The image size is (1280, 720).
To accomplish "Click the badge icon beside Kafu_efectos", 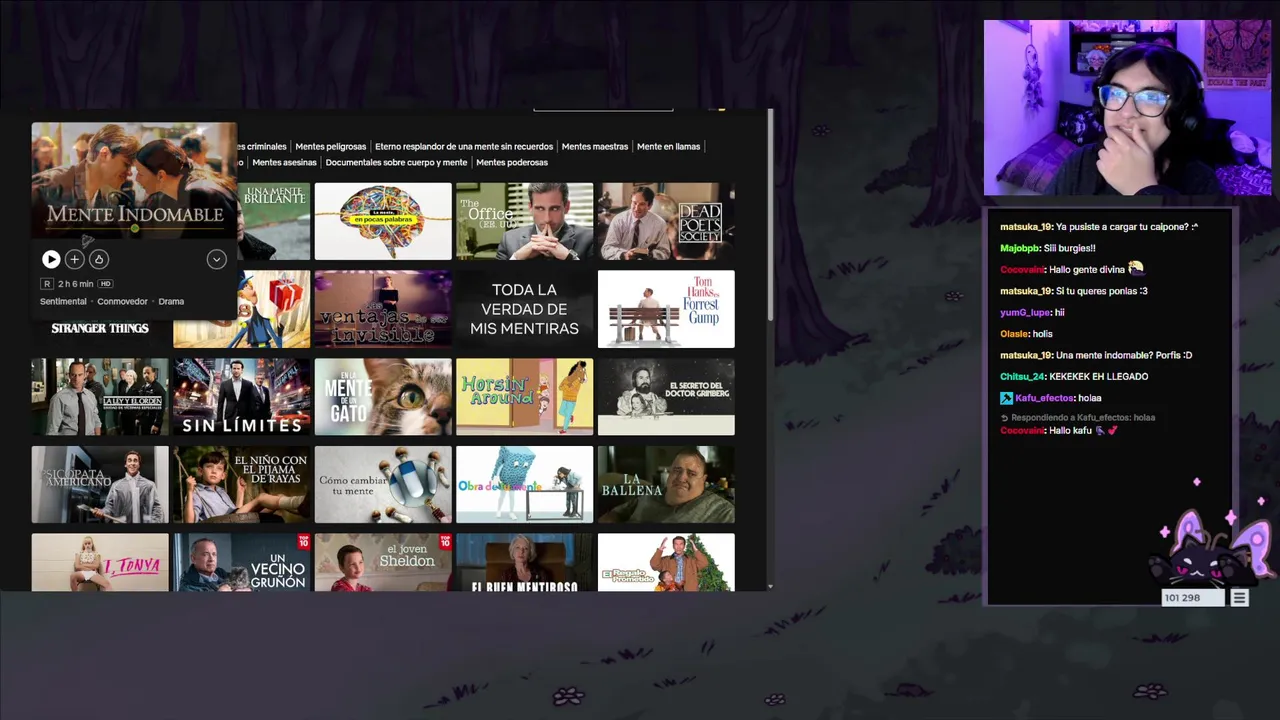I will click(1006, 398).
